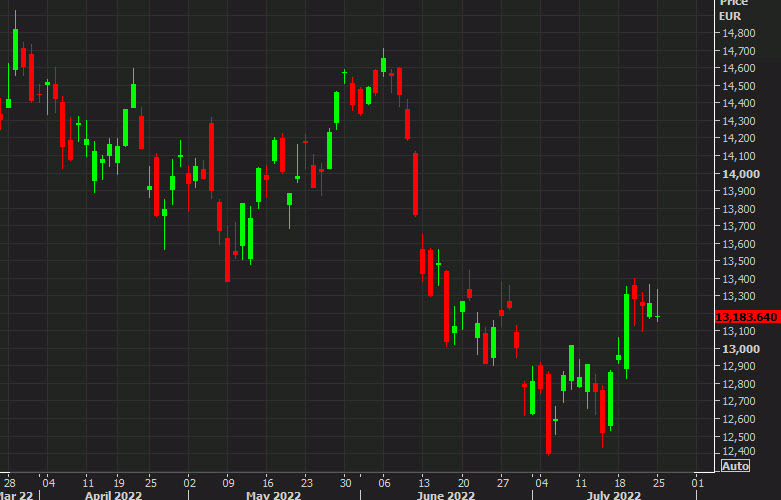The image size is (781, 500).
Task: Click the 19 date tick label
Action: coord(119,483)
